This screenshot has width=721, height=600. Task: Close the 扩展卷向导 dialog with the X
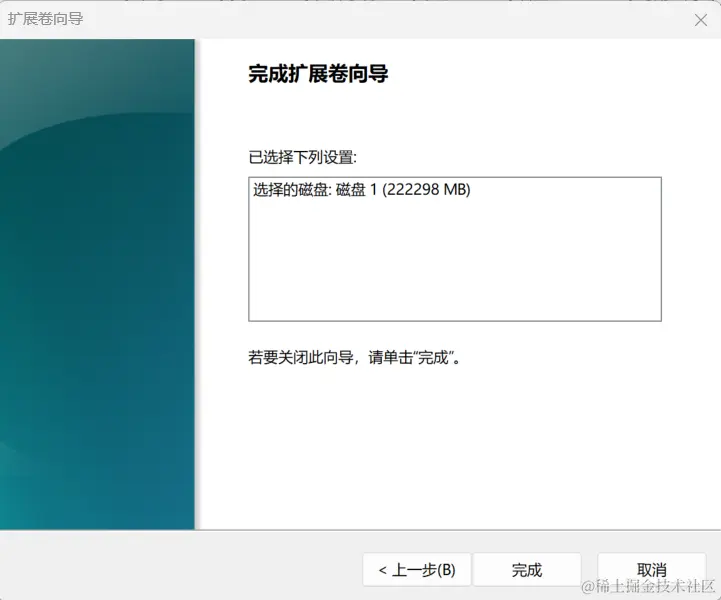point(701,20)
